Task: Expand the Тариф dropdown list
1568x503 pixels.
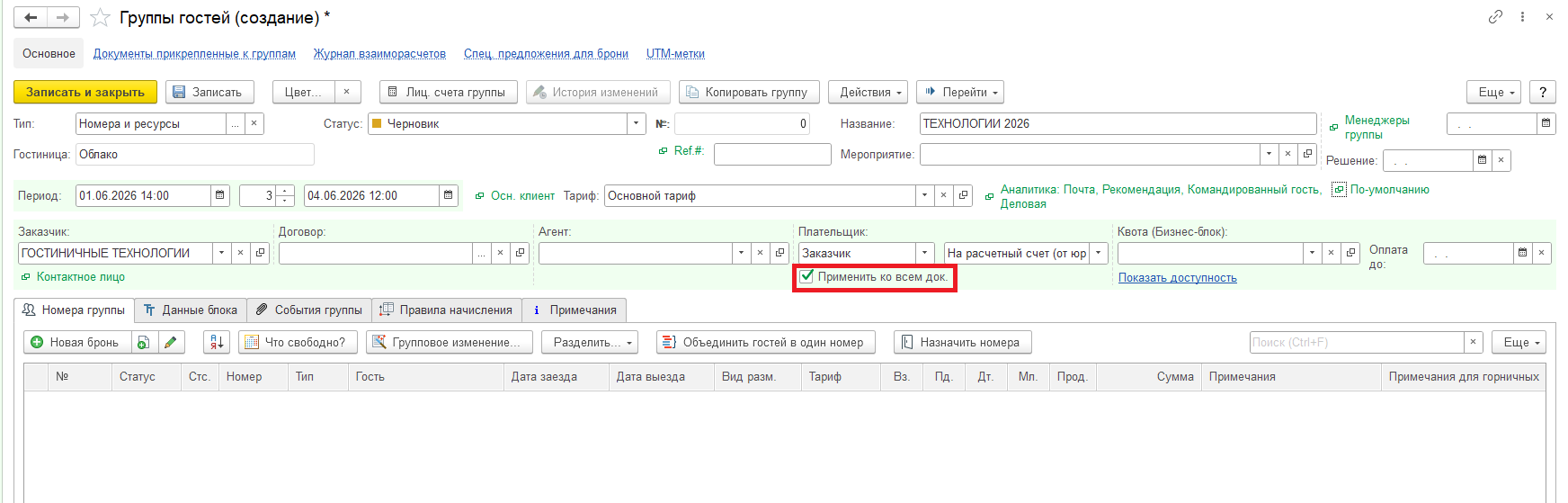Action: coord(924,195)
